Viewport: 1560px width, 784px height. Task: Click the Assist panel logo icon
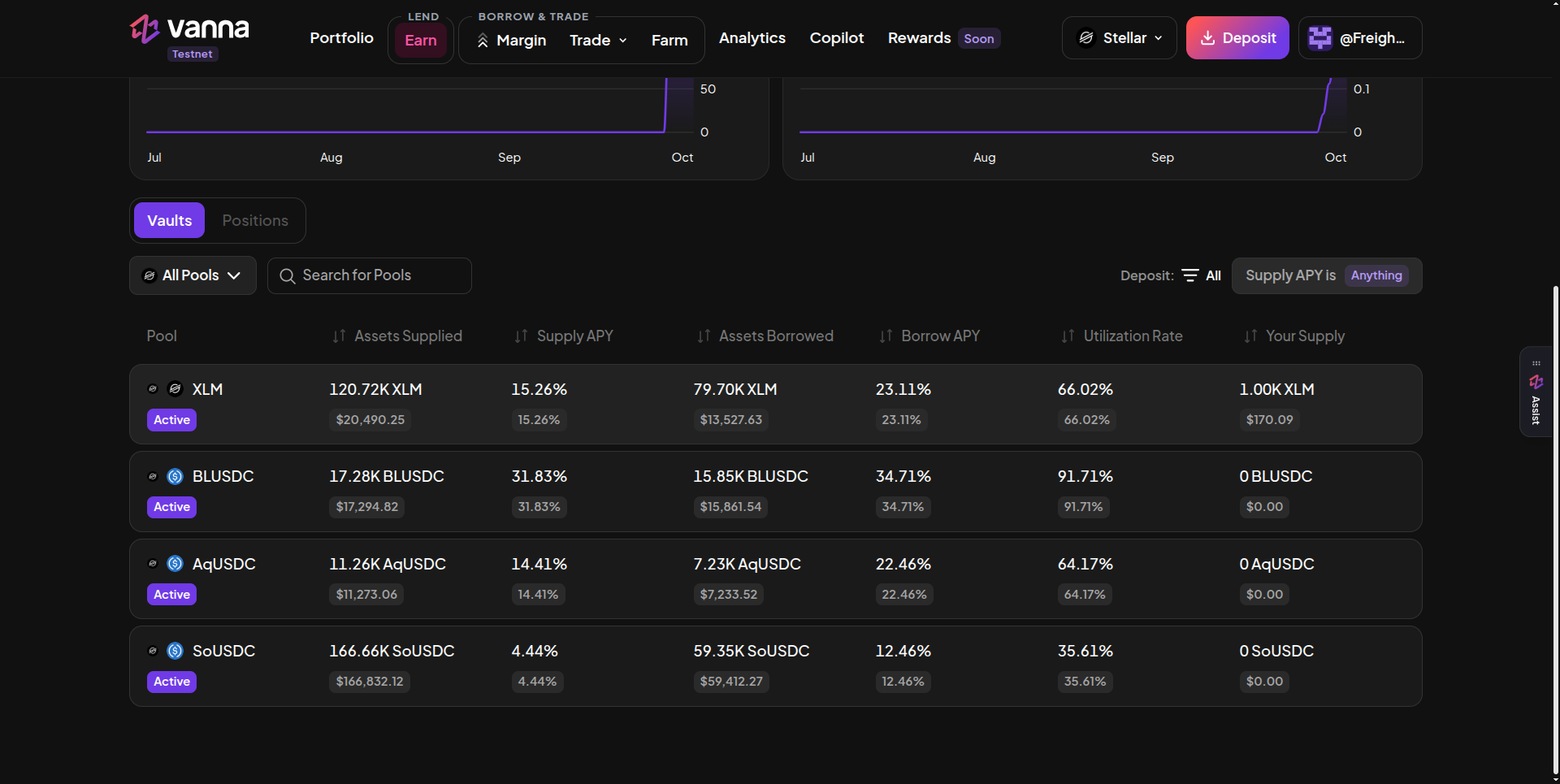(x=1536, y=382)
